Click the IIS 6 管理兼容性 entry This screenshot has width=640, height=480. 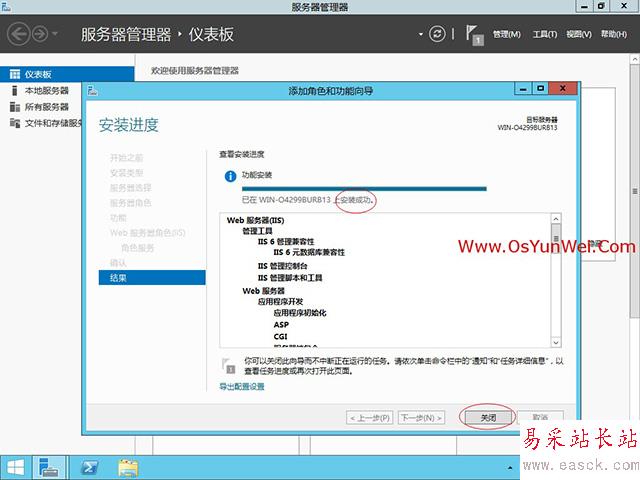[286, 242]
